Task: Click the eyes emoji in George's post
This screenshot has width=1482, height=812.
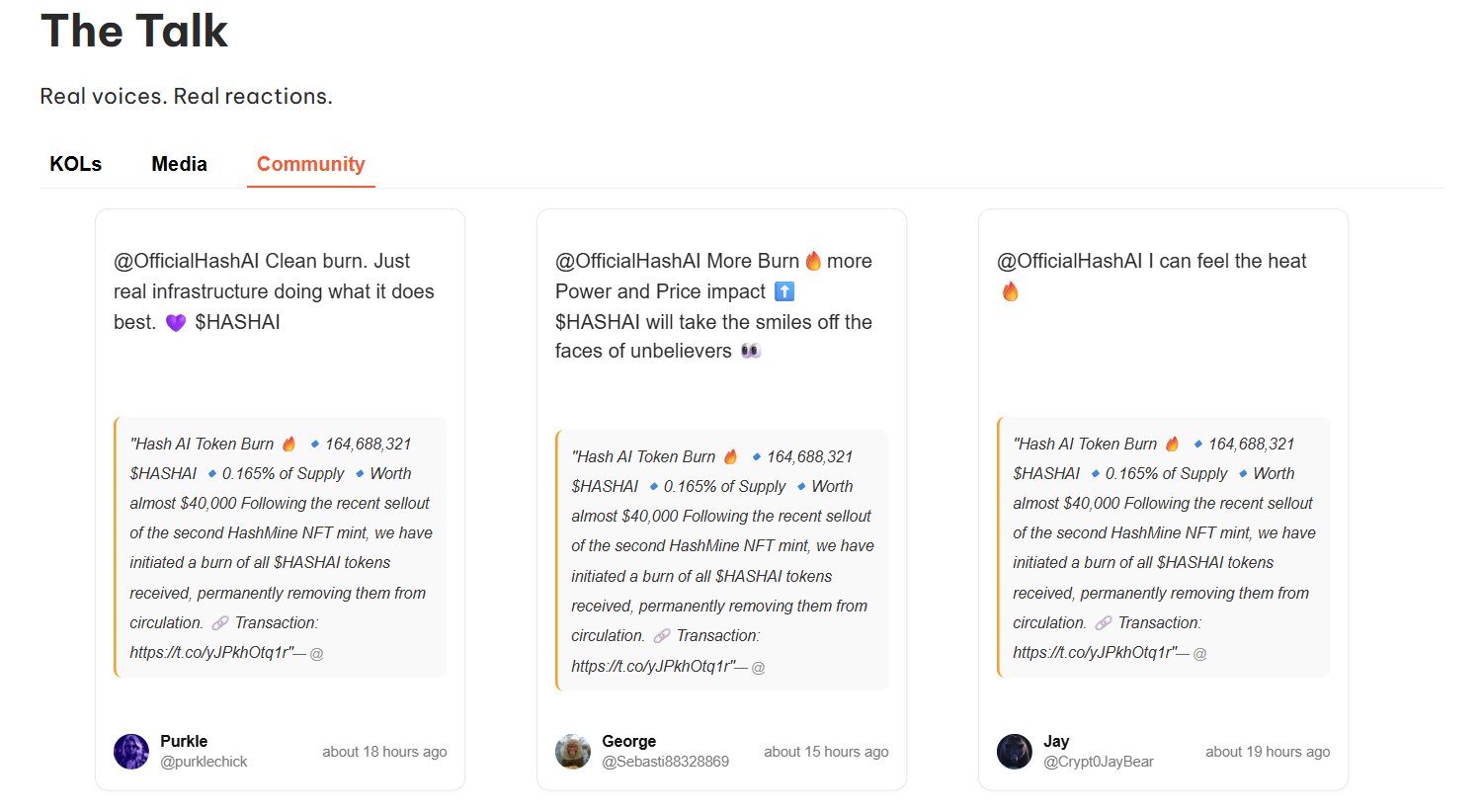Action: [751, 351]
